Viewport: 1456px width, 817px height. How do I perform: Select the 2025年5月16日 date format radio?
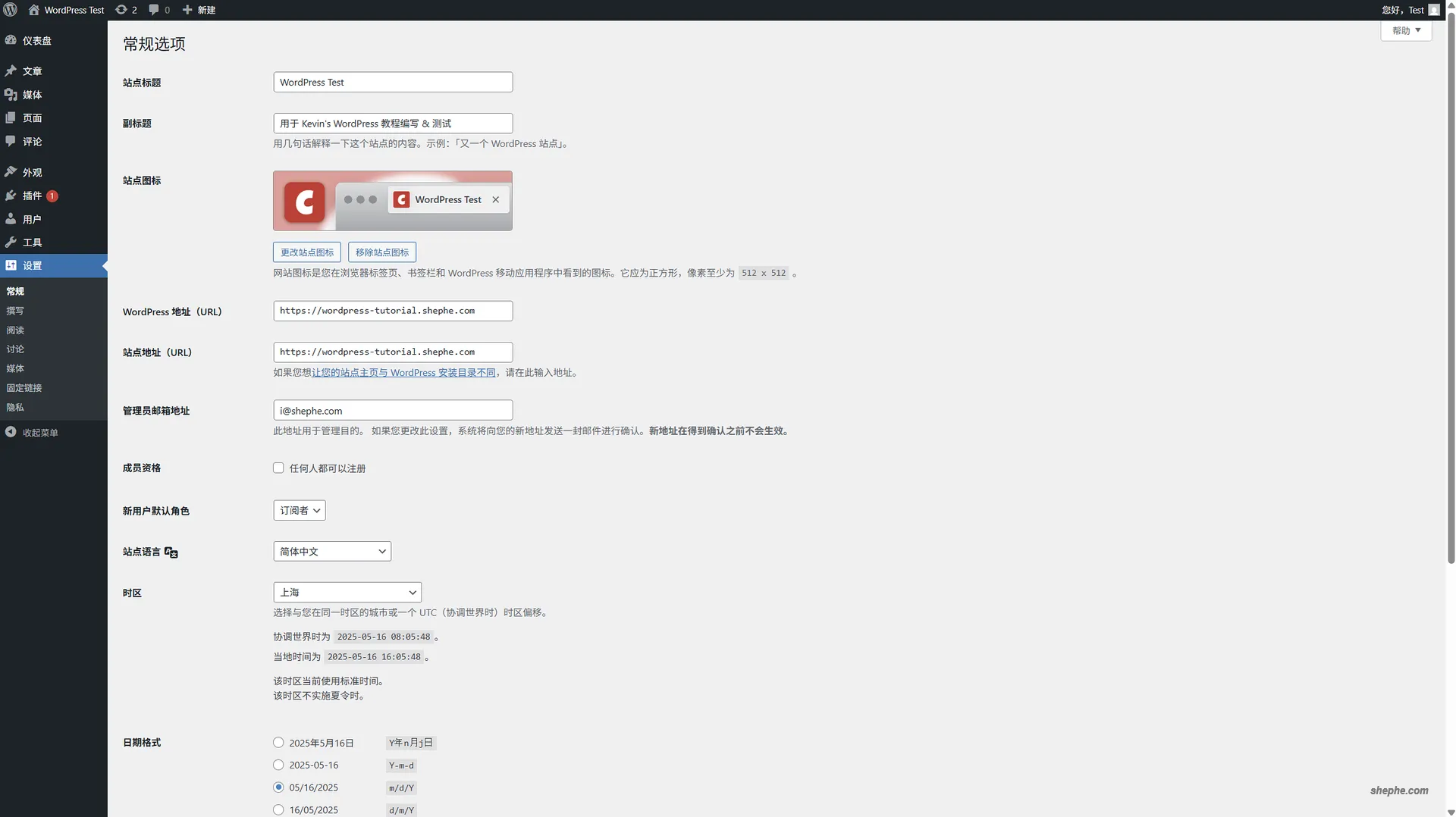point(278,743)
